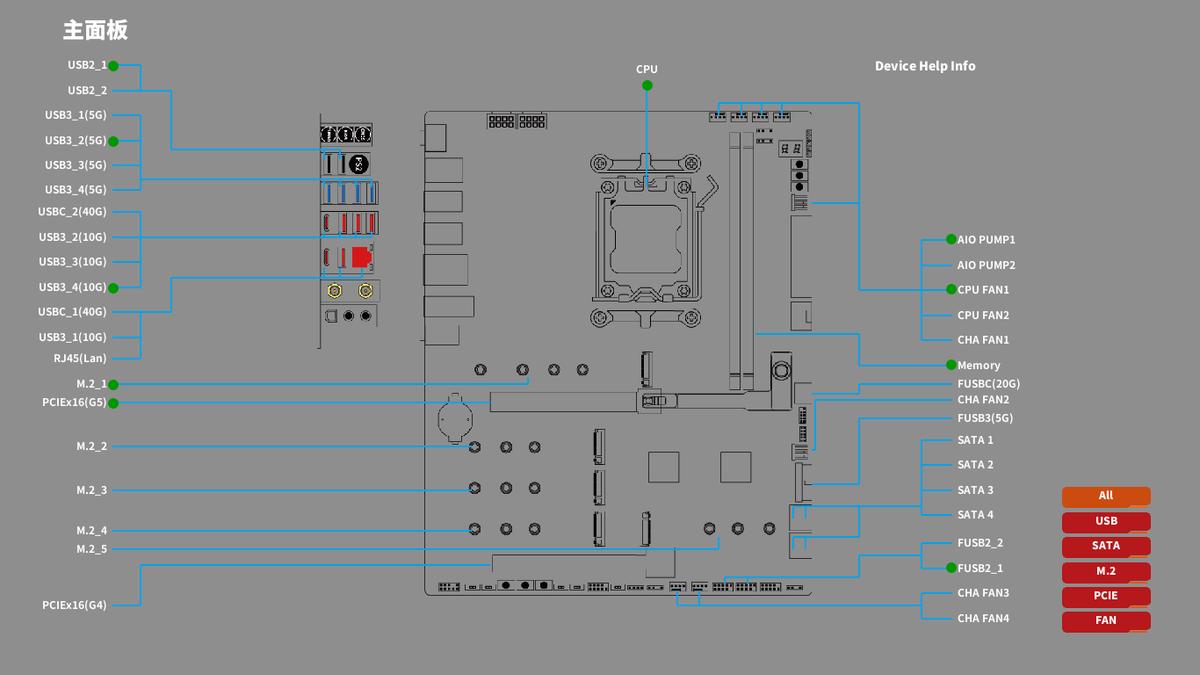Screen dimensions: 1200x675
Task: Open the Device Help Info link
Action: click(x=925, y=66)
